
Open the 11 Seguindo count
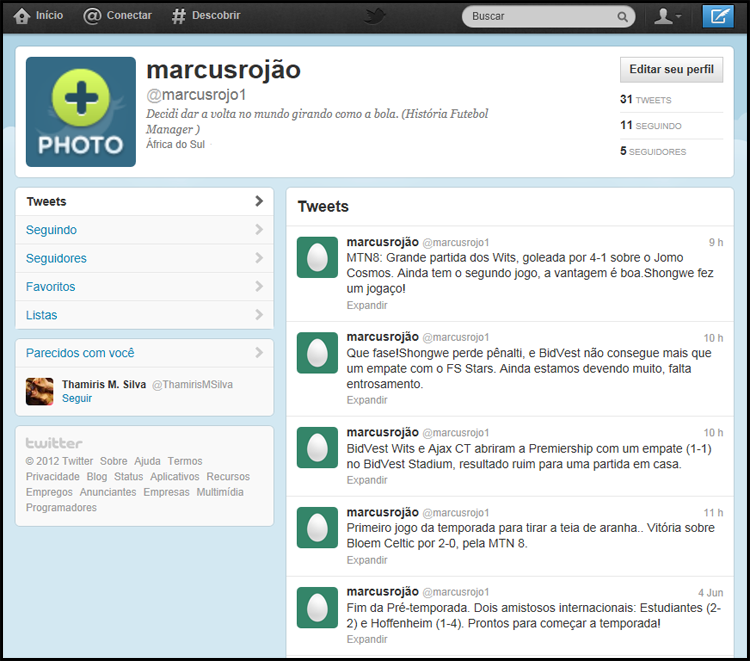651,125
